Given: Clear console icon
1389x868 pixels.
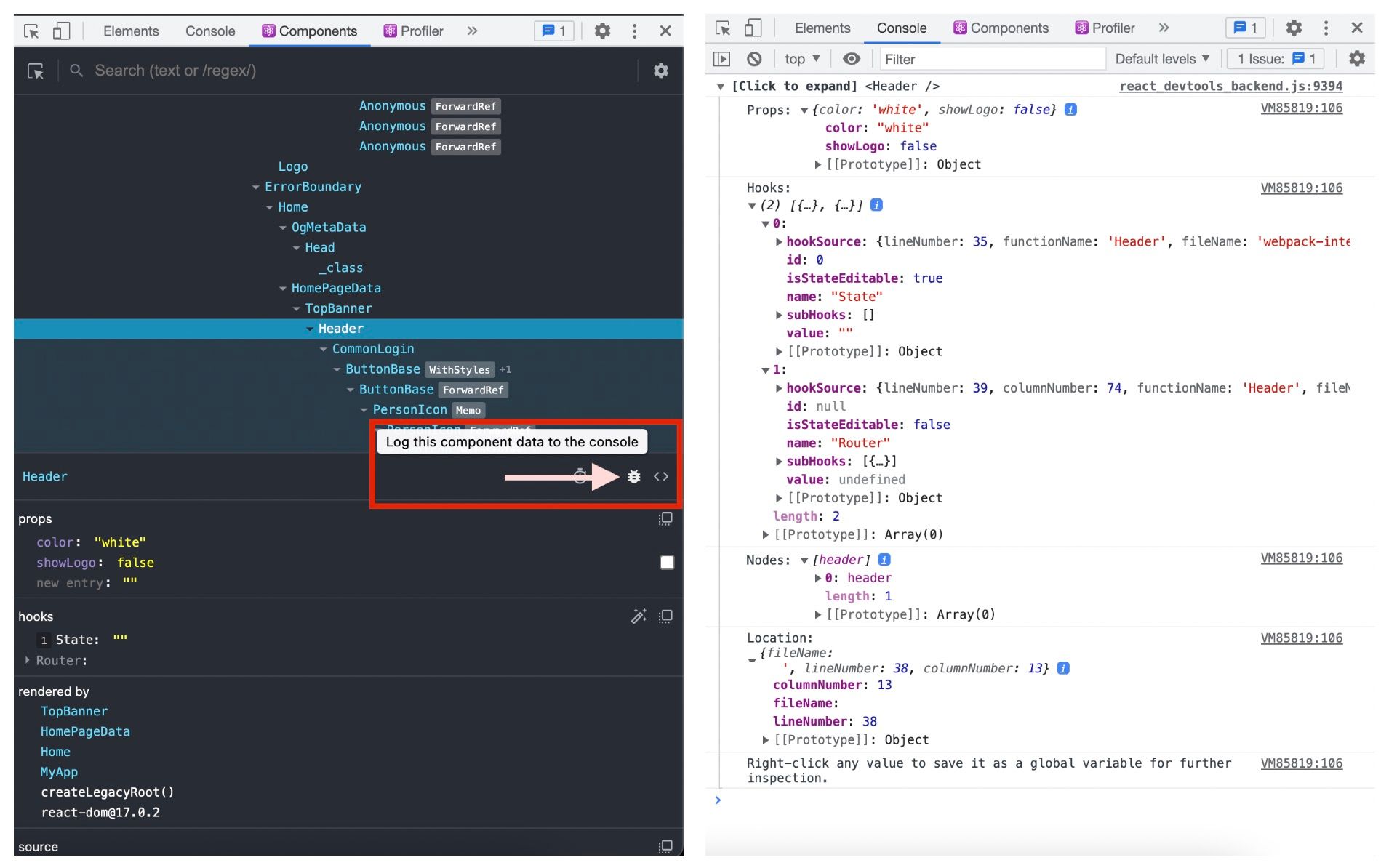Looking at the screenshot, I should click(x=754, y=59).
